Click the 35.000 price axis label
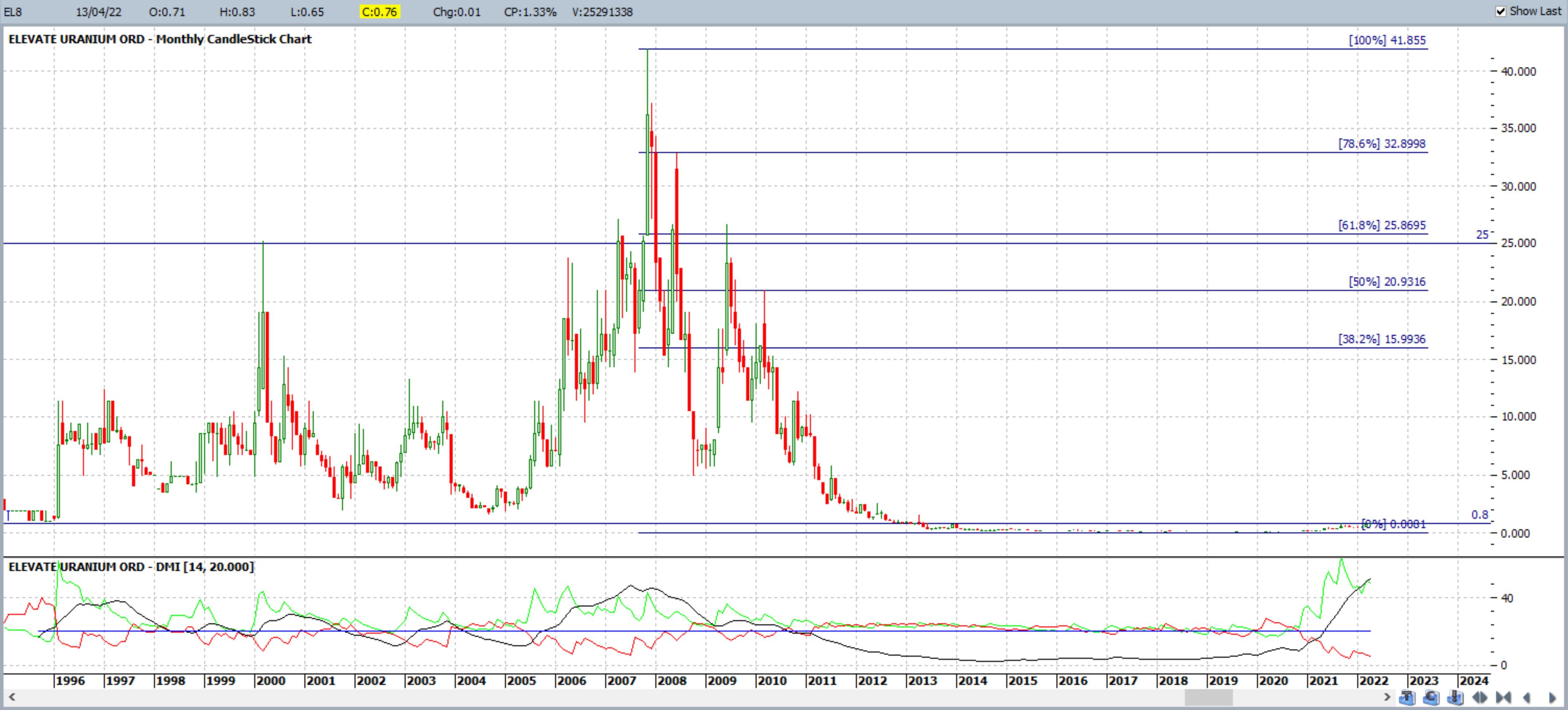 (x=1518, y=128)
